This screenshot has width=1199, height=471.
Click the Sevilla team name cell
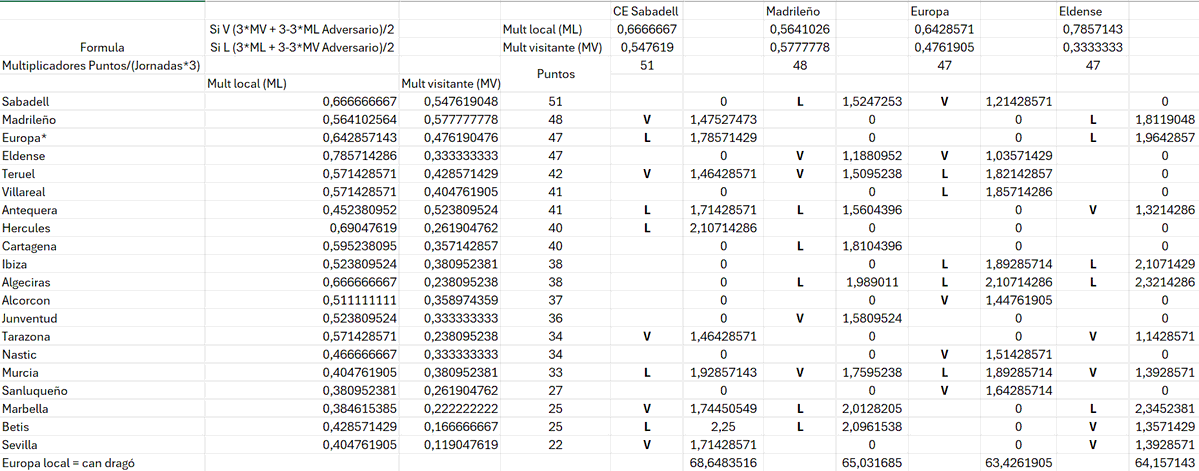102,445
